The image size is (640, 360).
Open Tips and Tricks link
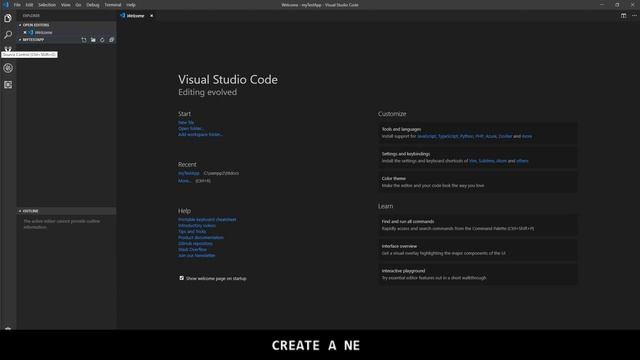192,231
